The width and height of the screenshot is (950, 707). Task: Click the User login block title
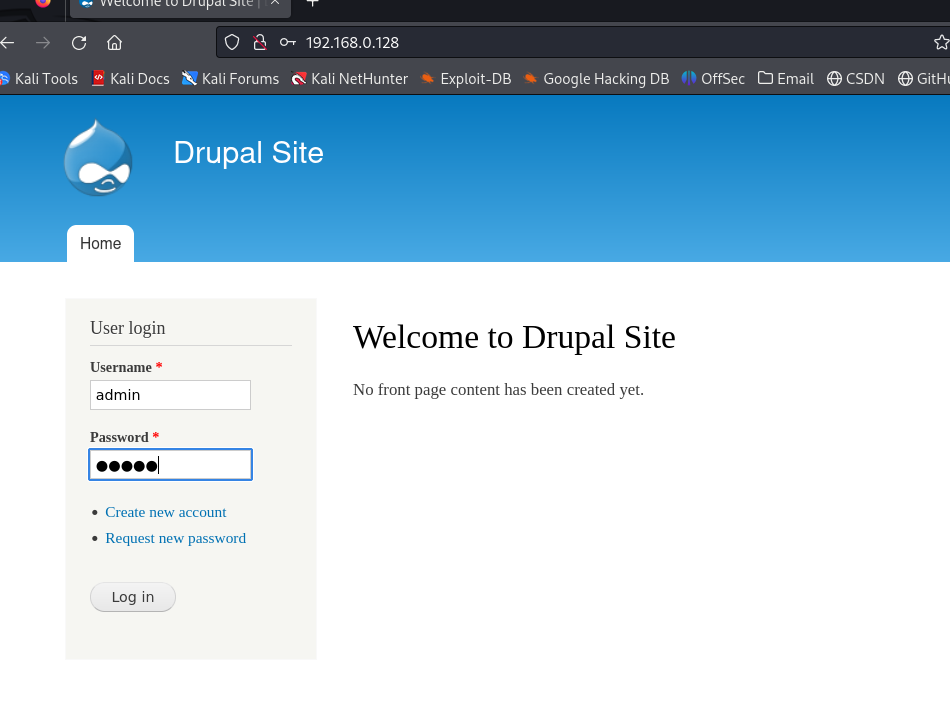click(x=128, y=328)
